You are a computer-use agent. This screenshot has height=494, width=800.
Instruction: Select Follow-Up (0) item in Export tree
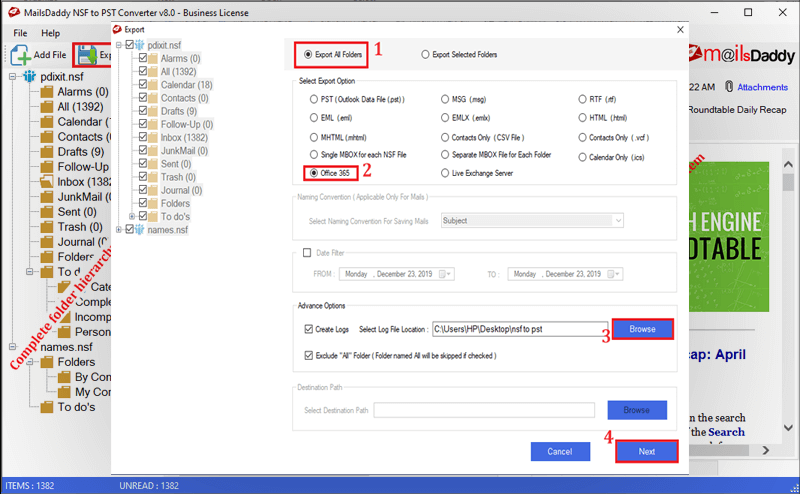coord(187,124)
